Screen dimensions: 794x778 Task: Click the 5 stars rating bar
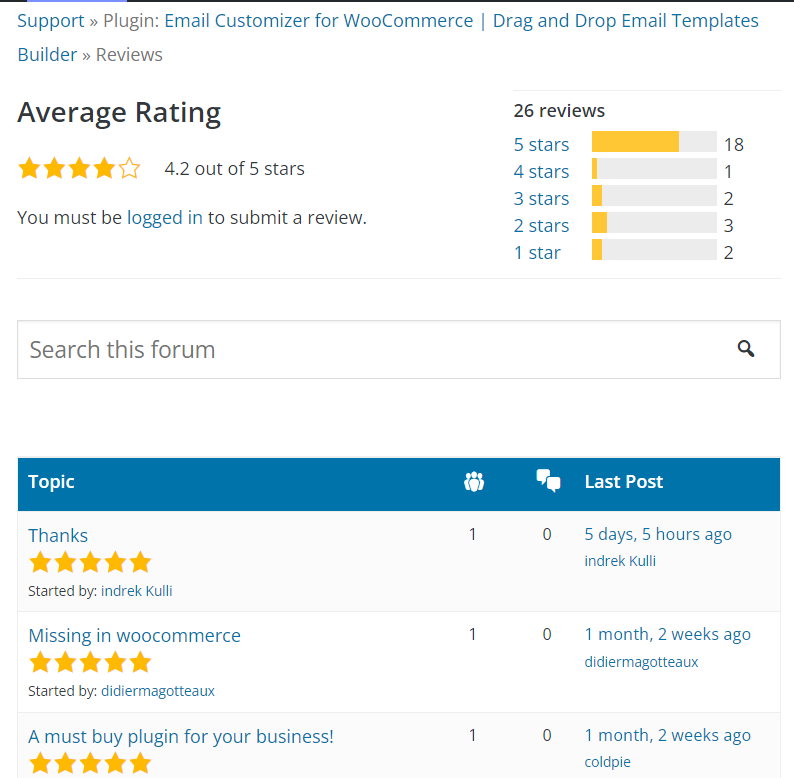point(654,142)
